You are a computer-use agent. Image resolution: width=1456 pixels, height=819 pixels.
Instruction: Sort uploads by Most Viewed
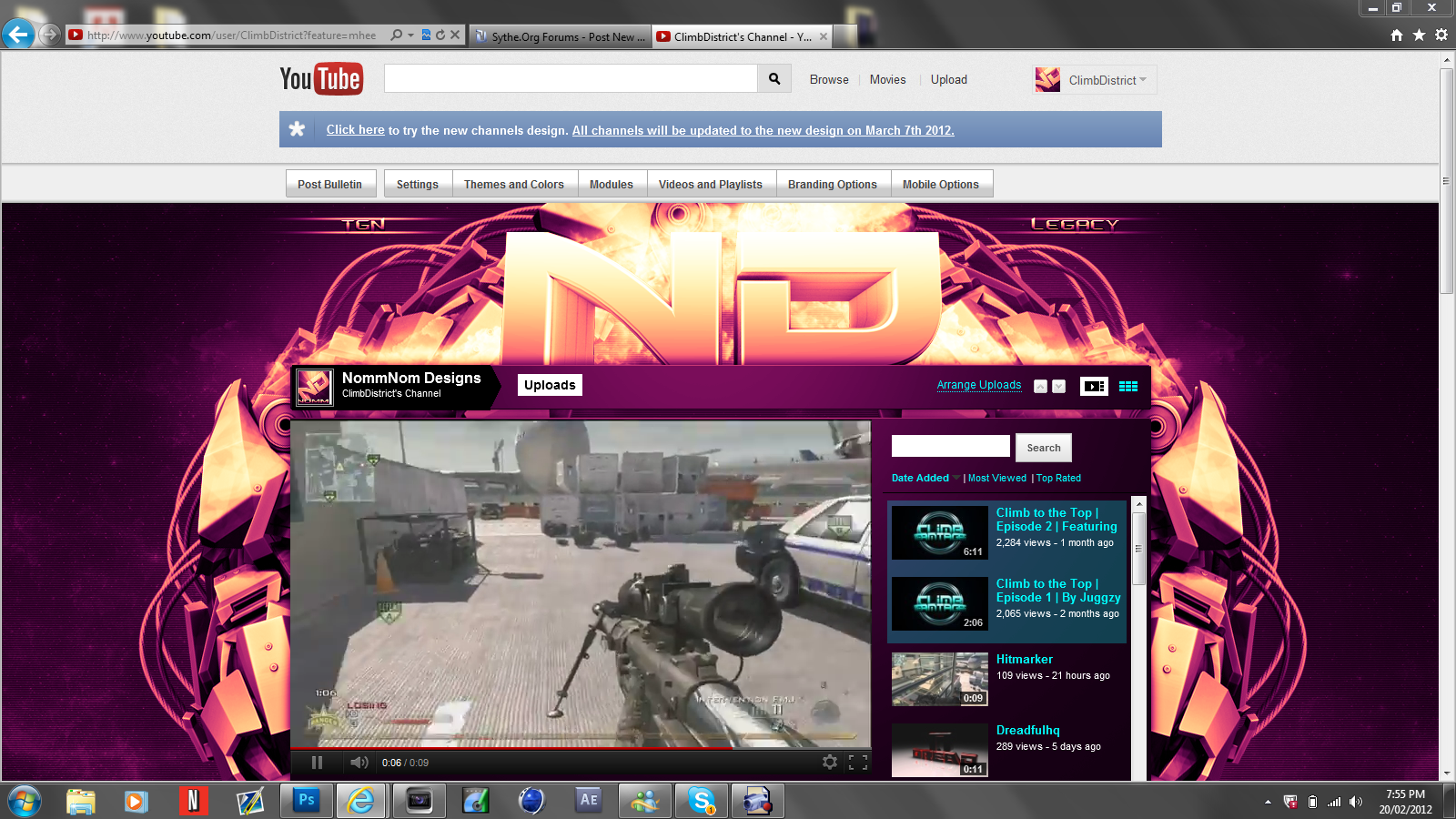tap(997, 478)
